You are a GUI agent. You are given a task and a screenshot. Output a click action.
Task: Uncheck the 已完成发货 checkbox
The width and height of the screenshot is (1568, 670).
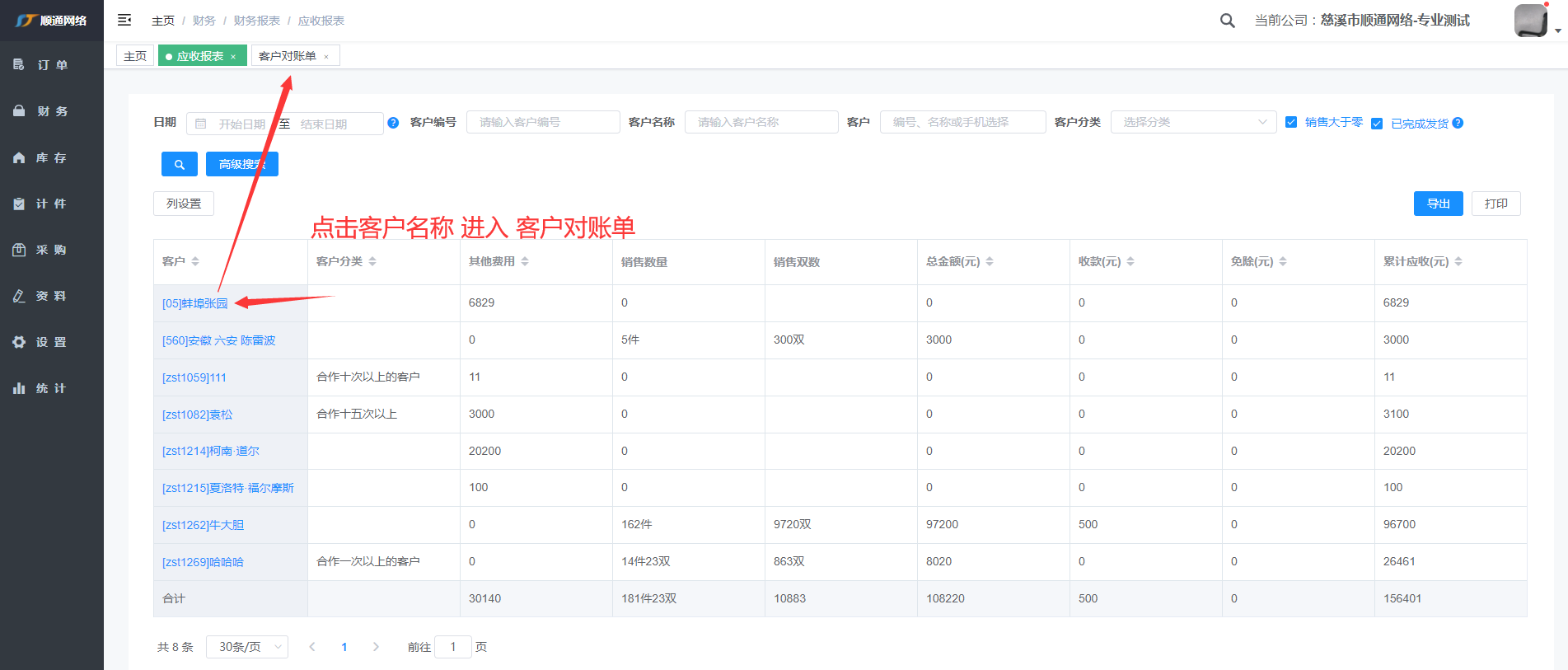(x=1377, y=124)
